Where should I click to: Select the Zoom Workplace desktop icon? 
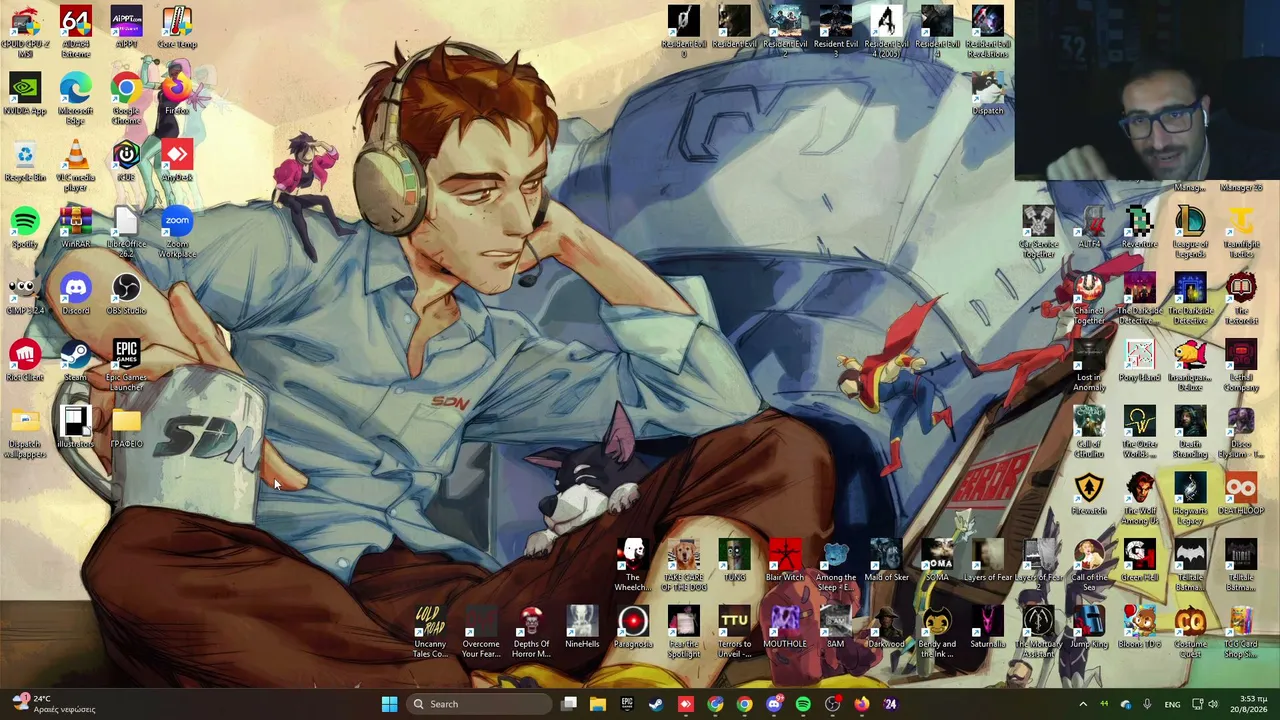click(177, 233)
